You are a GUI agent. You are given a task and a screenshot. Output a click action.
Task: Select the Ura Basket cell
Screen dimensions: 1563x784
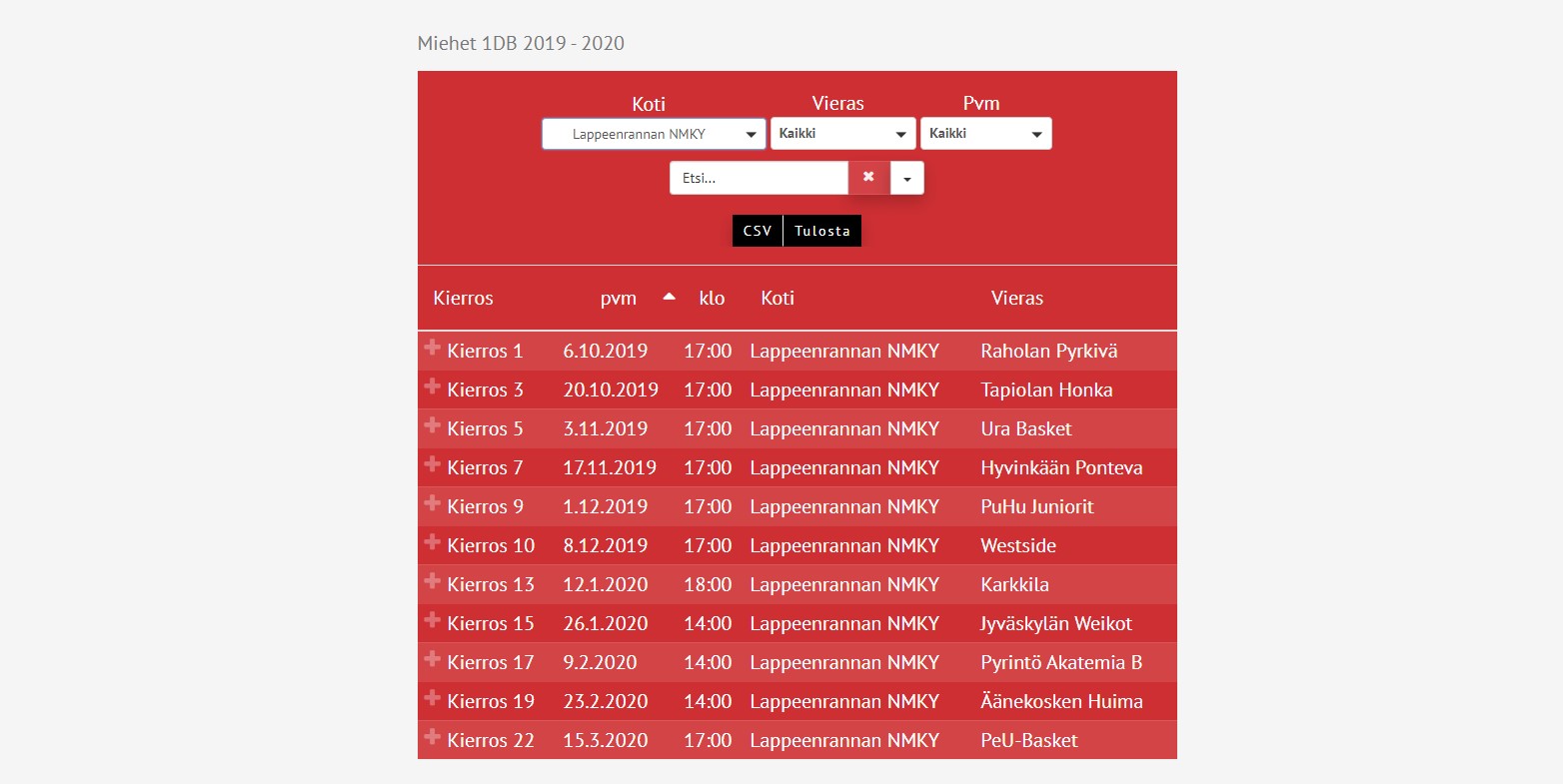click(1026, 429)
